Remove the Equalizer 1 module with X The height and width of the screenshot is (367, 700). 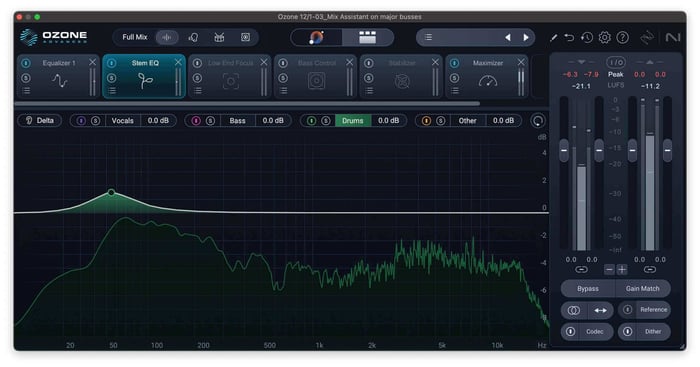92,63
